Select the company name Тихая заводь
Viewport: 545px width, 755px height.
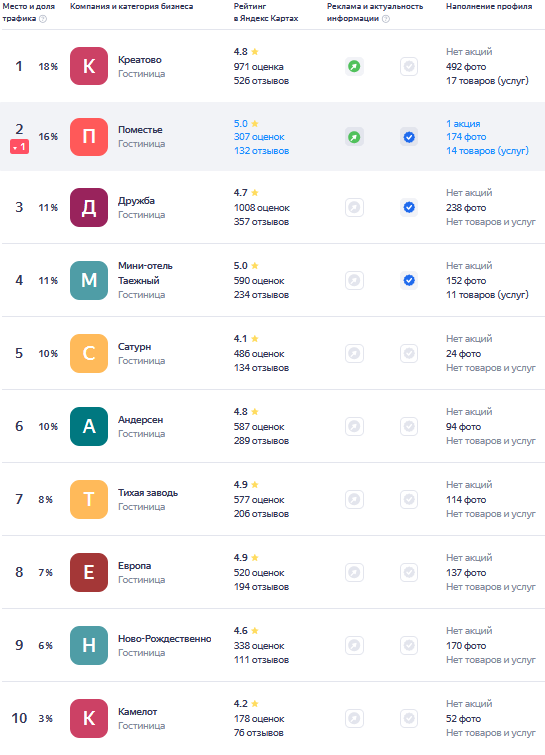tap(148, 493)
